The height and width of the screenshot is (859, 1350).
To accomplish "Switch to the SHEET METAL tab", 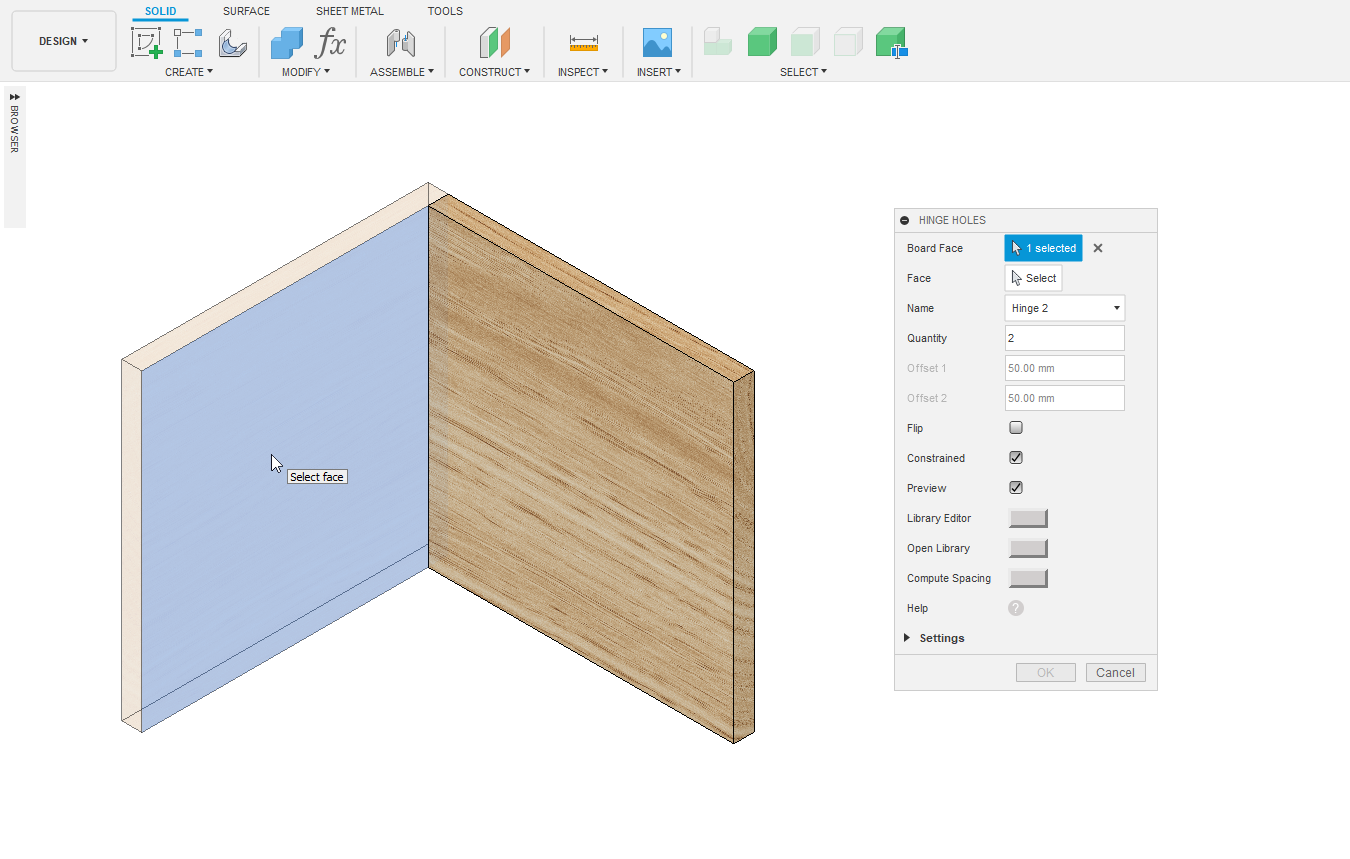I will (349, 11).
